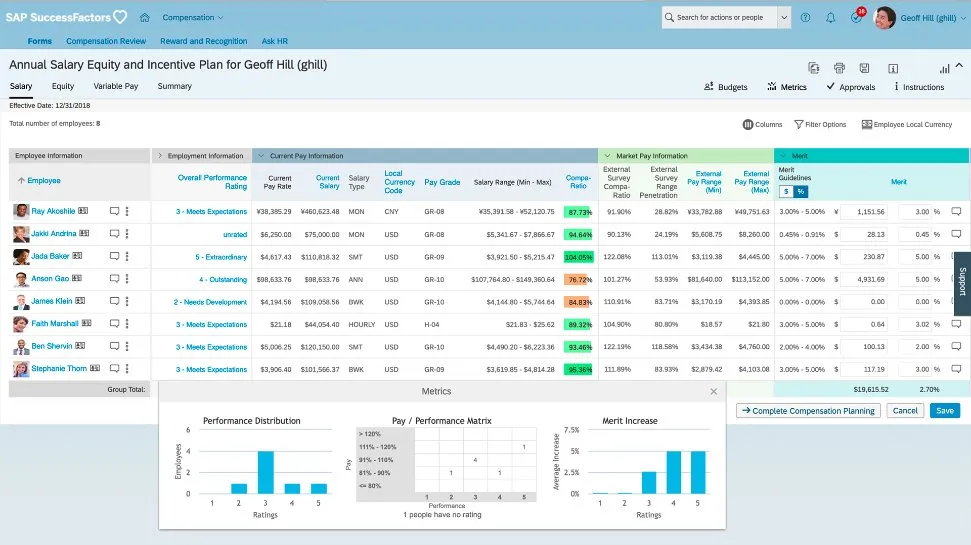Open the help question mark icon
Image resolution: width=971 pixels, height=545 pixels.
click(805, 17)
